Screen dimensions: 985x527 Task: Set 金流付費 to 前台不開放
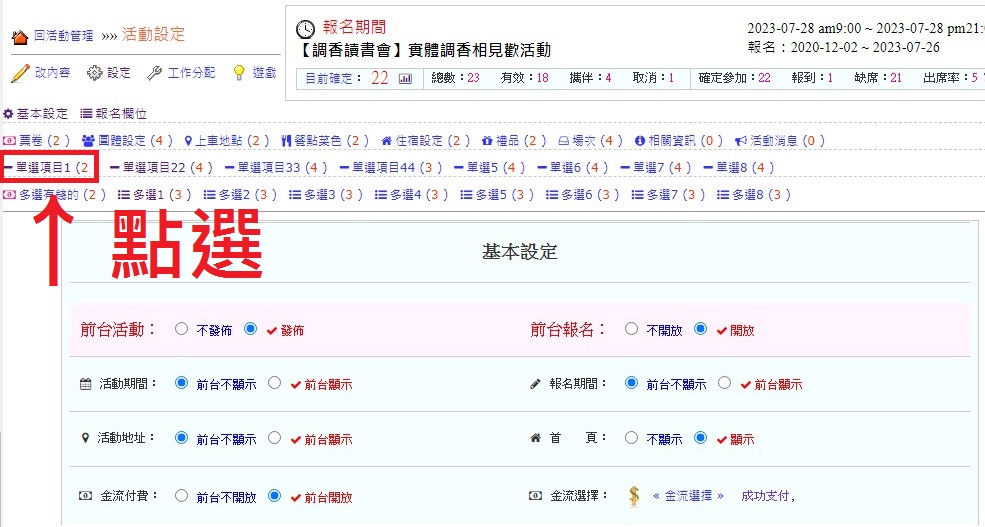coord(181,495)
